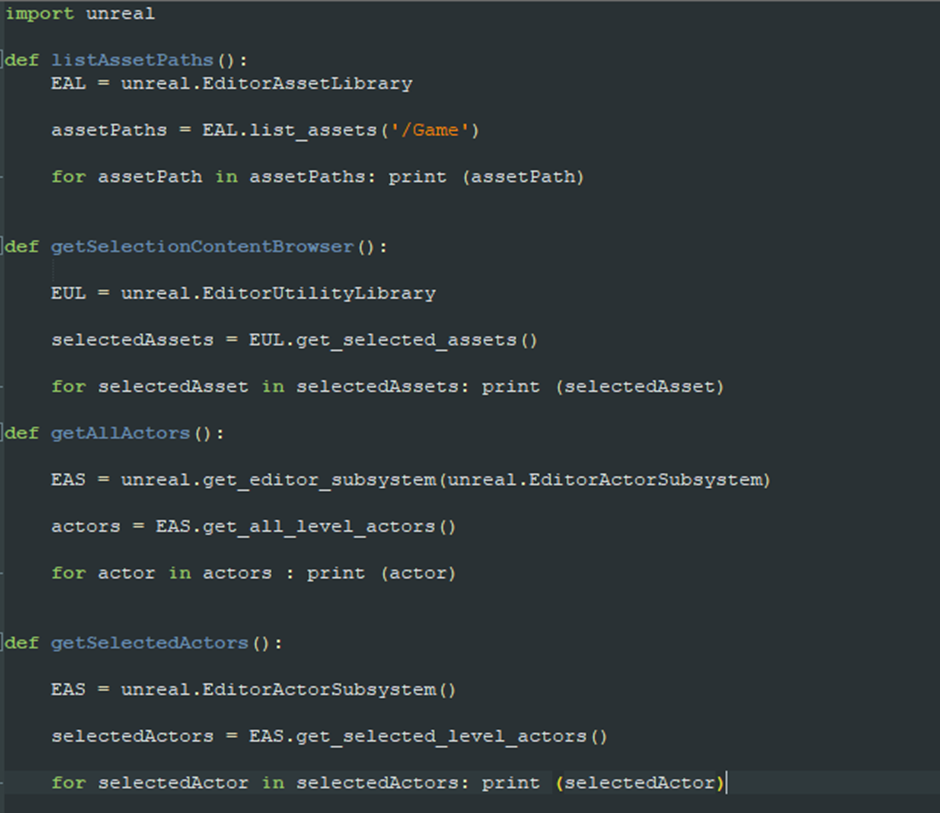Click 'unreal.EditorActorSubsystem()' constructor call

[x=288, y=689]
